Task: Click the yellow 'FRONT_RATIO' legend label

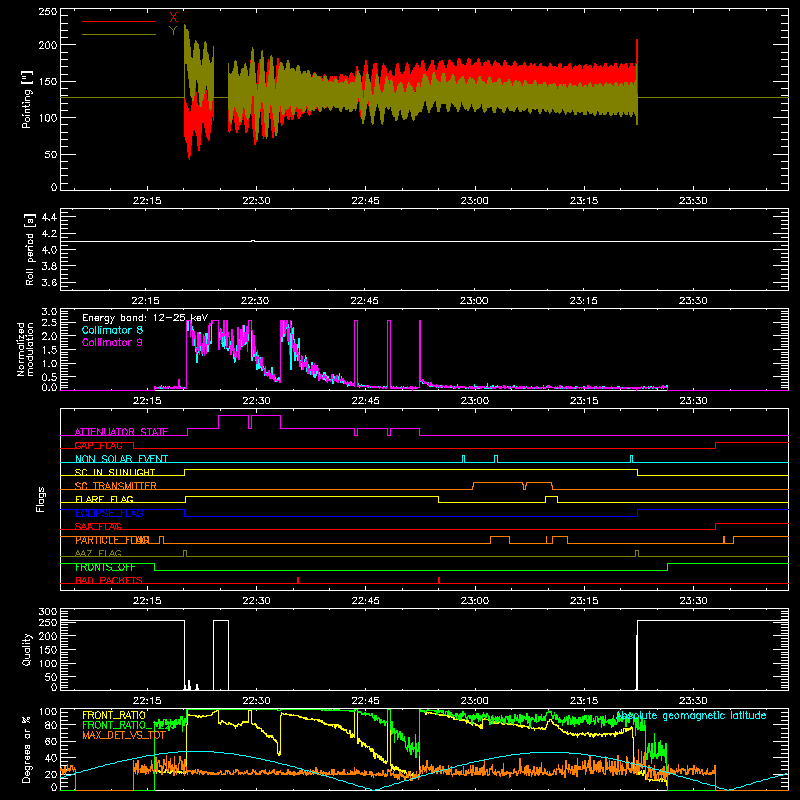Action: click(x=114, y=715)
